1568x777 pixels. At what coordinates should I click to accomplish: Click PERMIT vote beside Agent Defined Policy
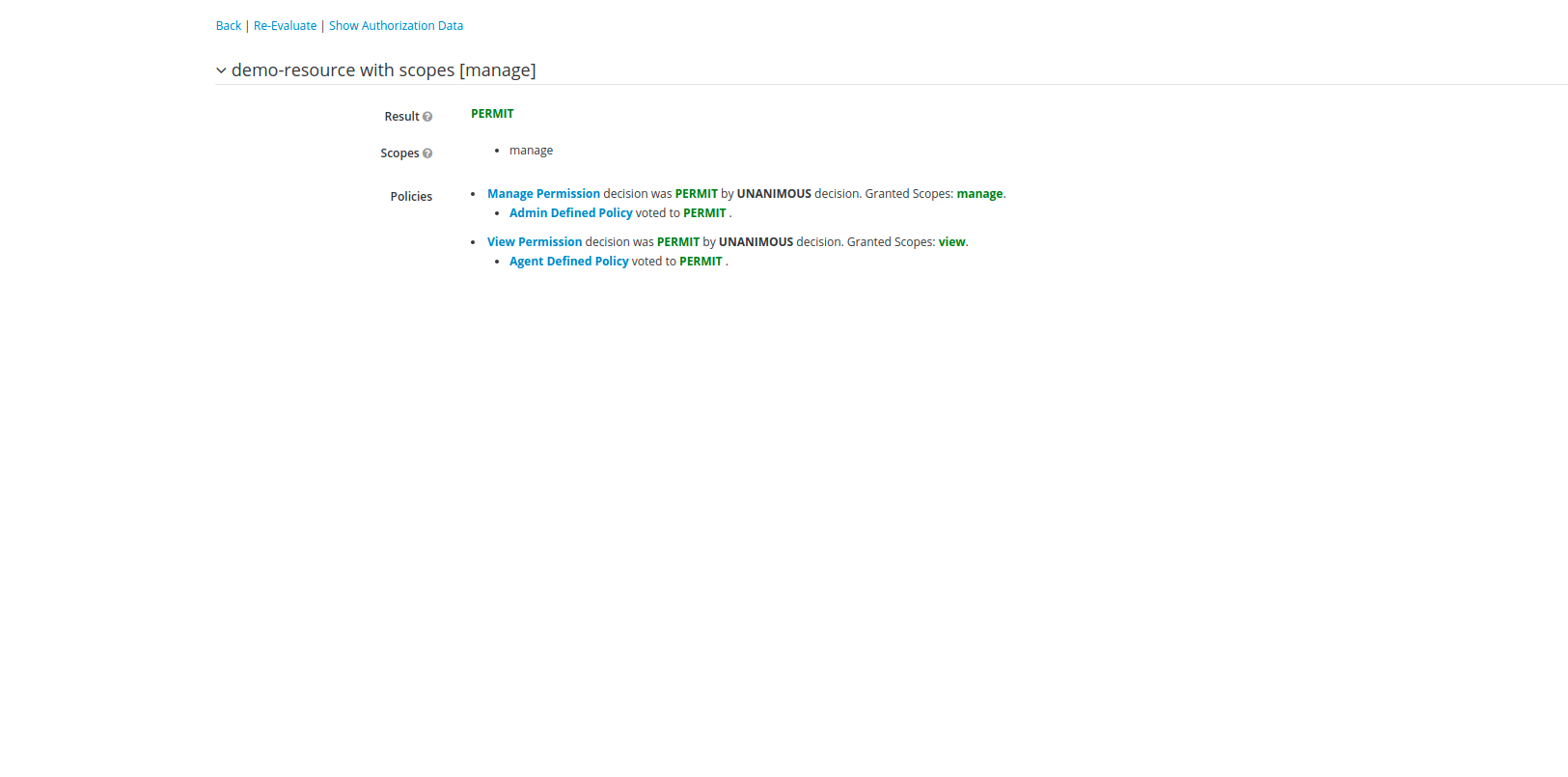pos(701,262)
